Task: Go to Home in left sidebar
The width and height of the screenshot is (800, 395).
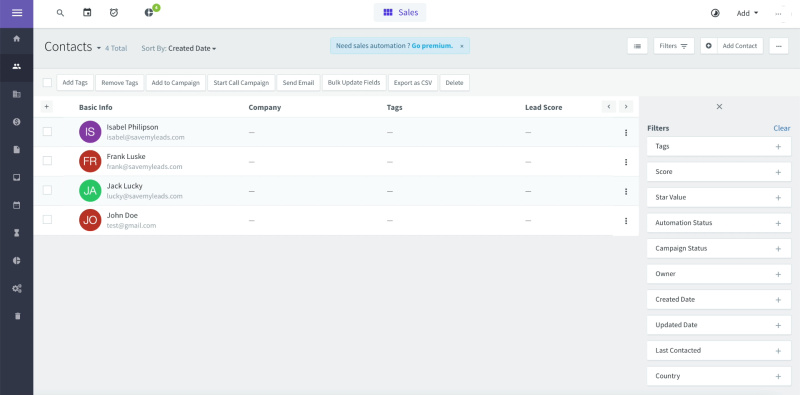Action: pyautogui.click(x=17, y=39)
